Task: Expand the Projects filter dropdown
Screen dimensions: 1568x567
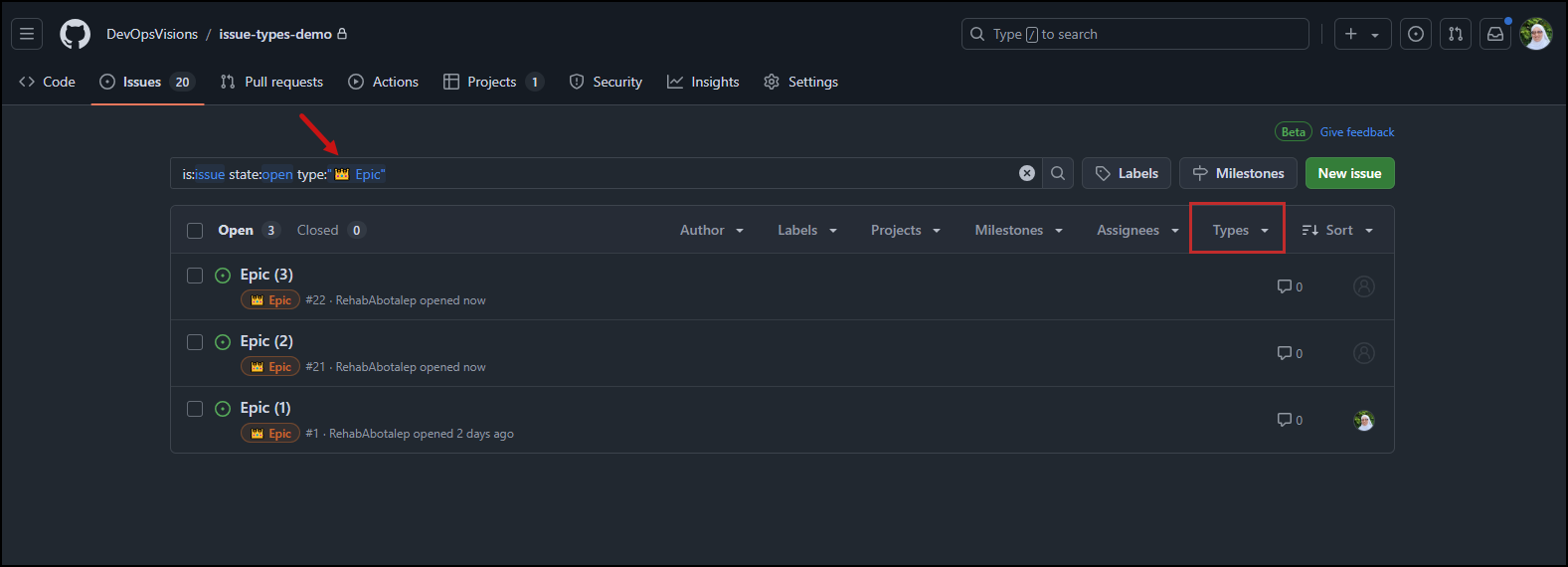Action: click(x=906, y=230)
